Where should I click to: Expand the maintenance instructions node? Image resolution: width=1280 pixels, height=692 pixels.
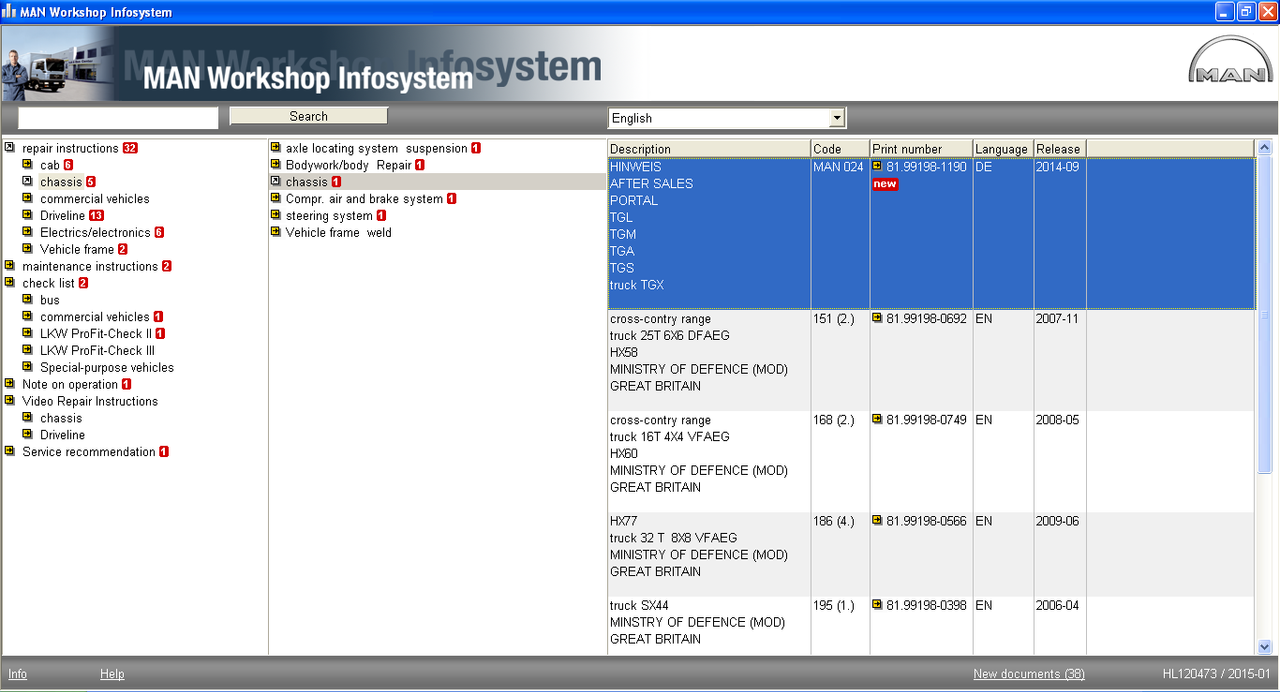click(x=9, y=266)
